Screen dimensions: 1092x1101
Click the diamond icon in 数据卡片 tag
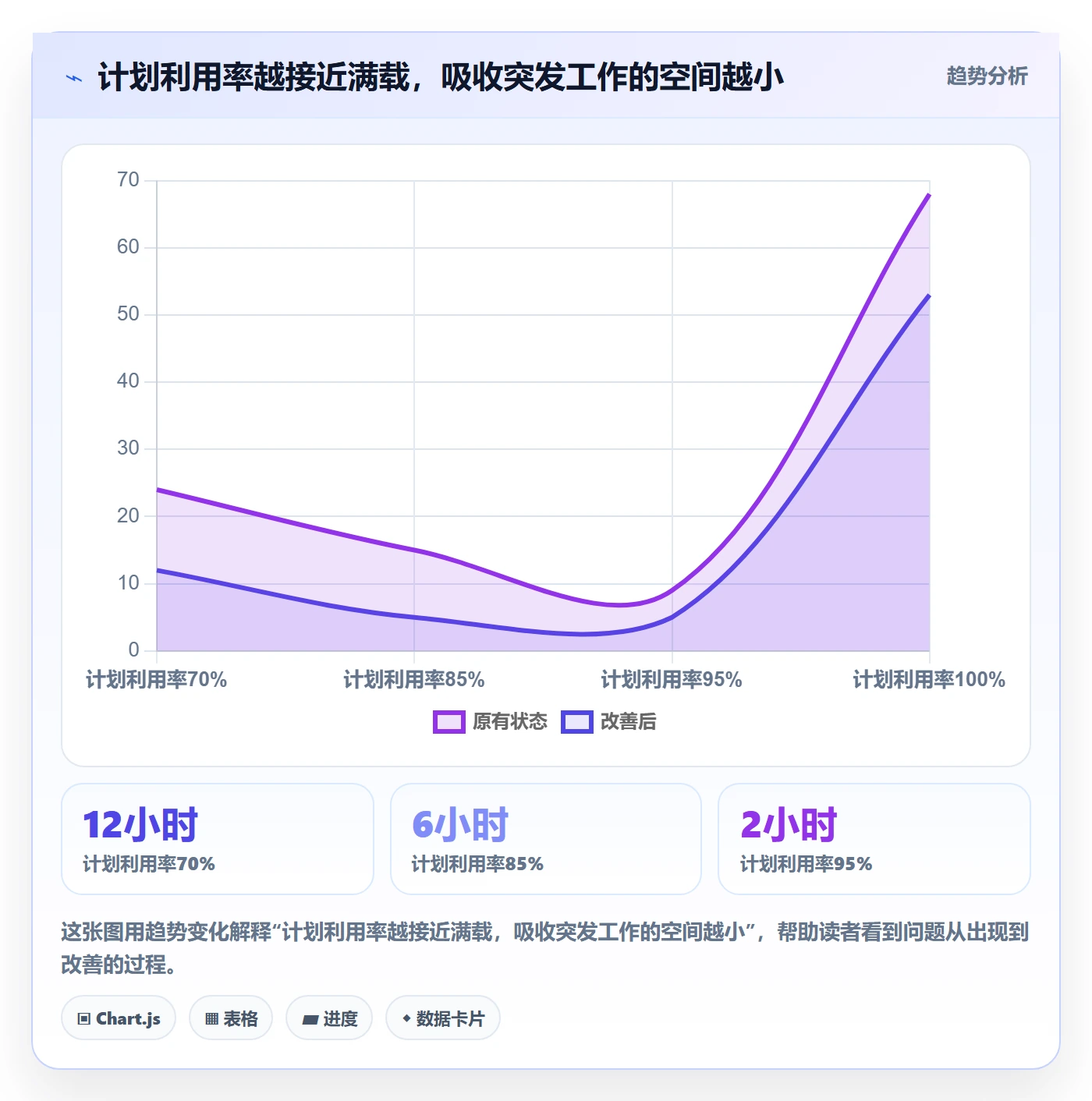(x=406, y=1018)
